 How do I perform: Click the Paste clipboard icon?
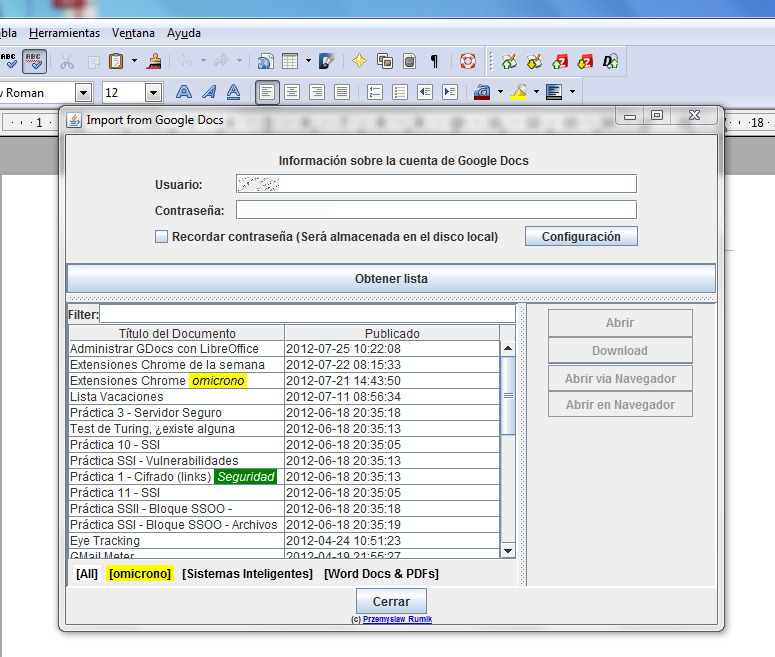(116, 61)
